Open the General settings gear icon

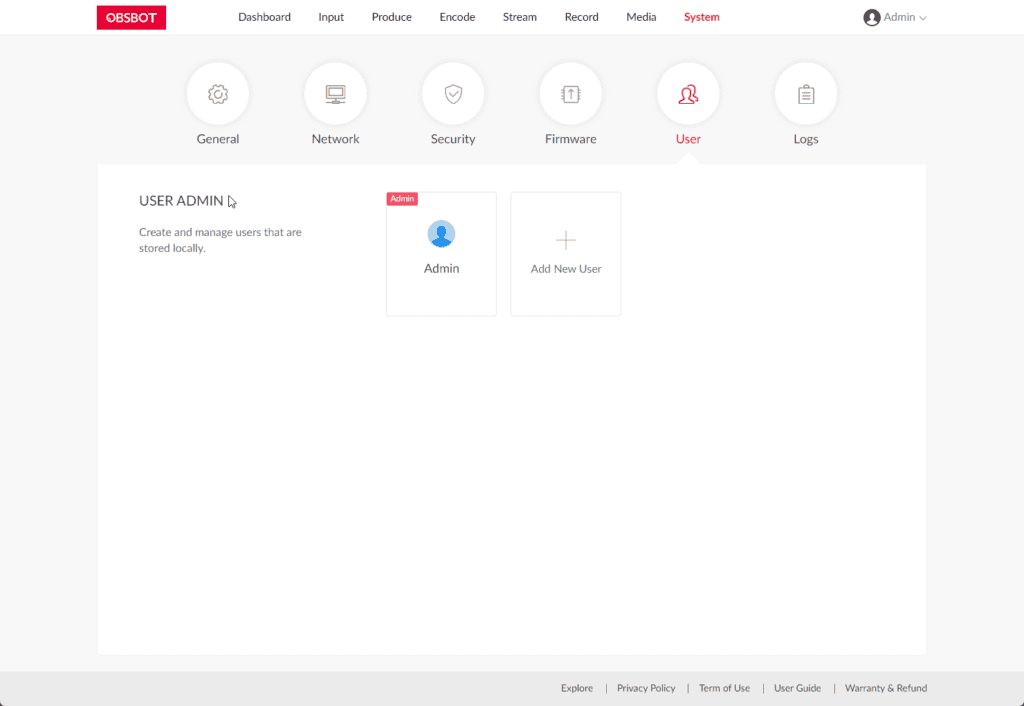tap(217, 94)
